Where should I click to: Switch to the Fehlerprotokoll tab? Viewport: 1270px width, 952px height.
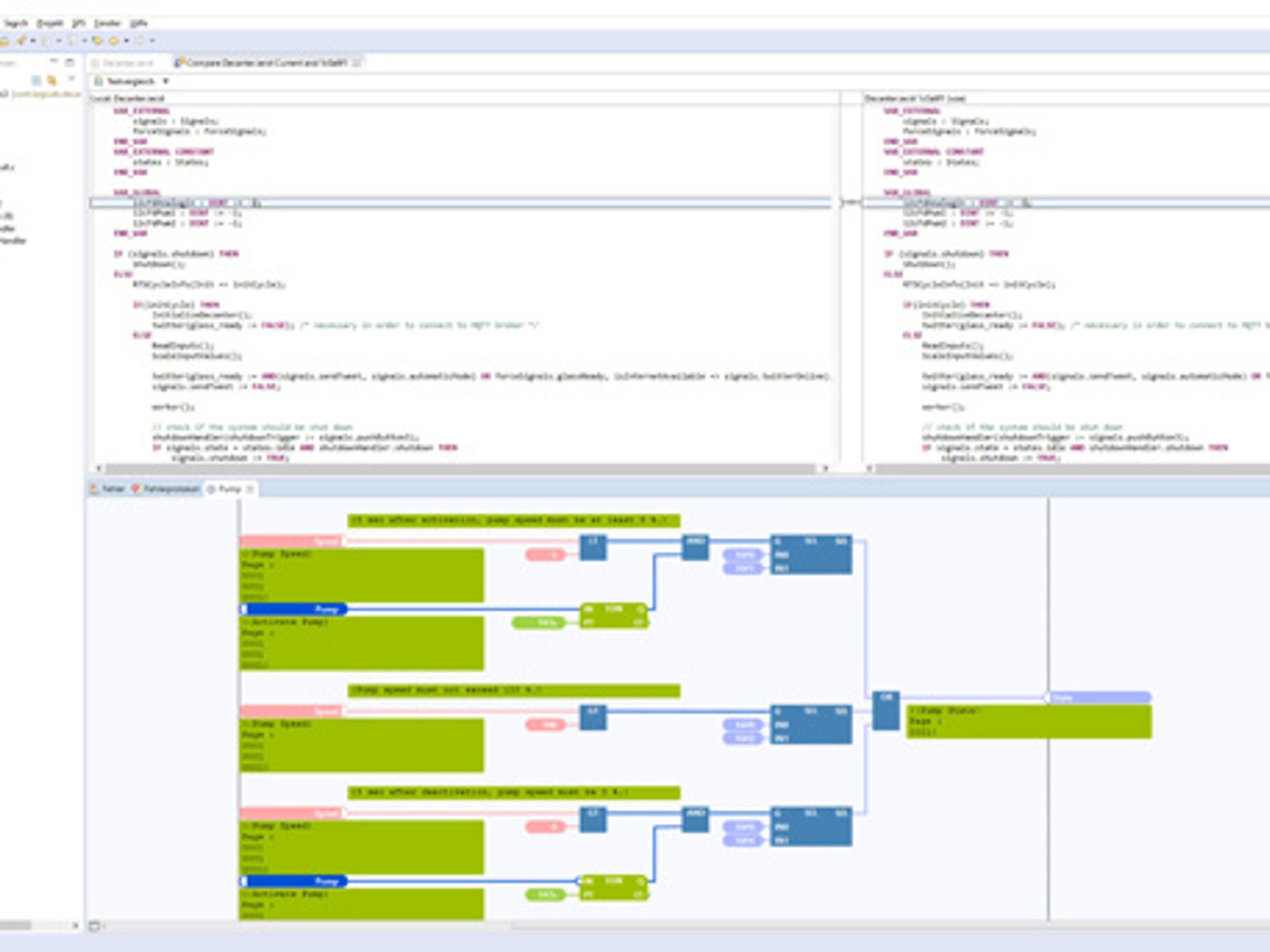[166, 489]
